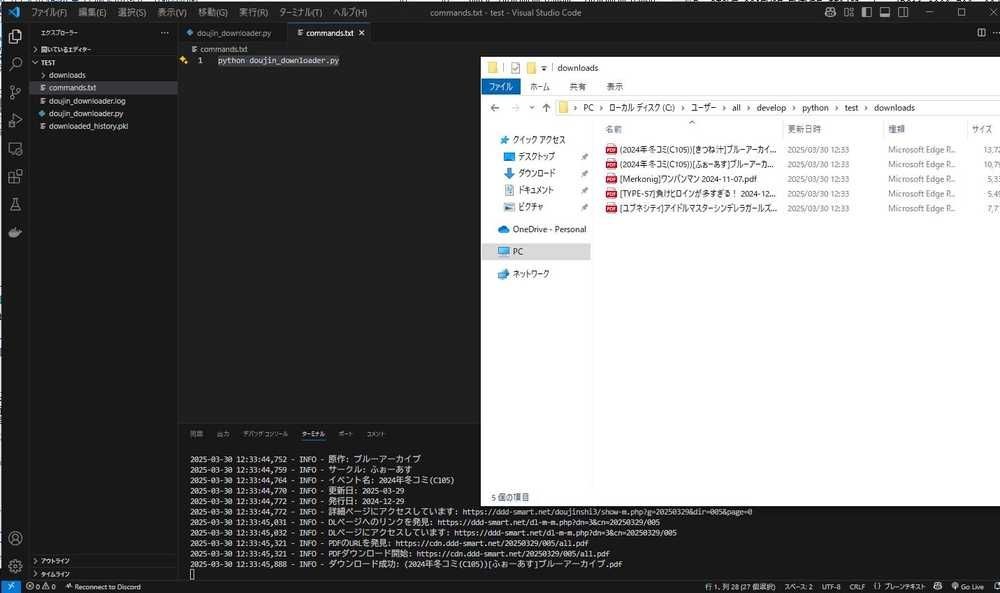
Task: Open the Docker view in activity bar
Action: point(15,233)
